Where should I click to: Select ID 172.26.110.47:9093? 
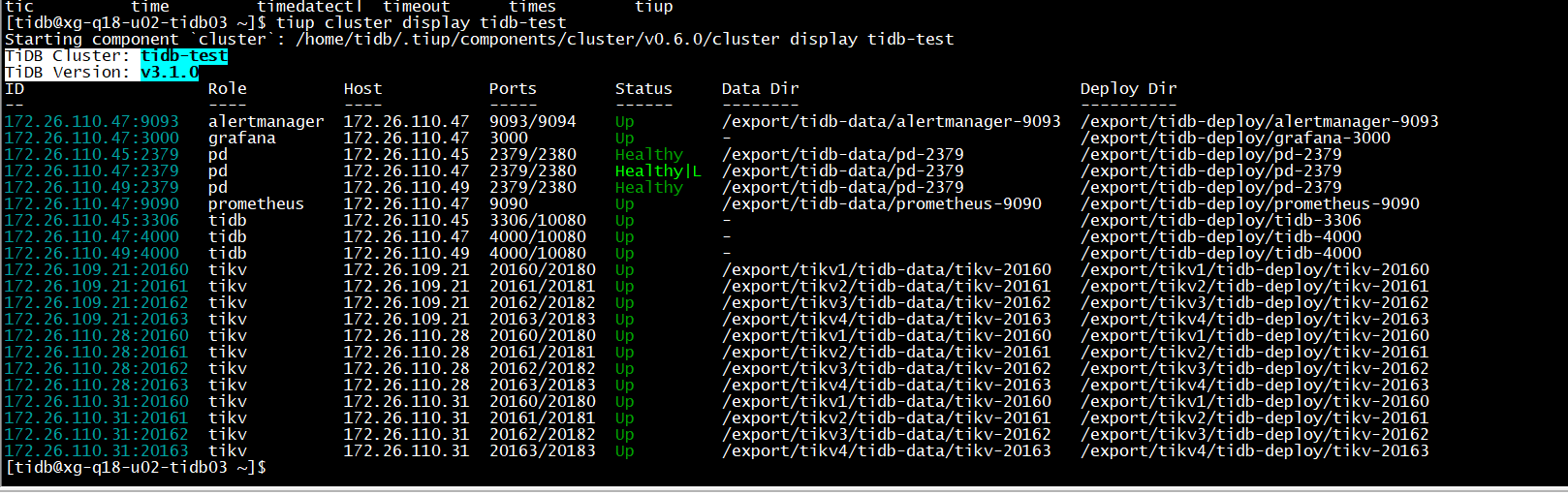click(x=92, y=122)
